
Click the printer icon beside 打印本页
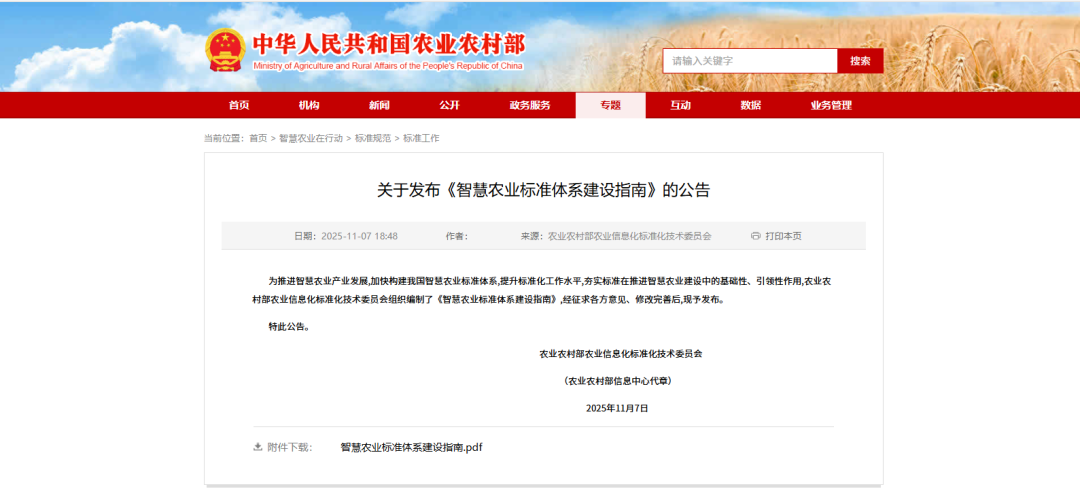756,236
